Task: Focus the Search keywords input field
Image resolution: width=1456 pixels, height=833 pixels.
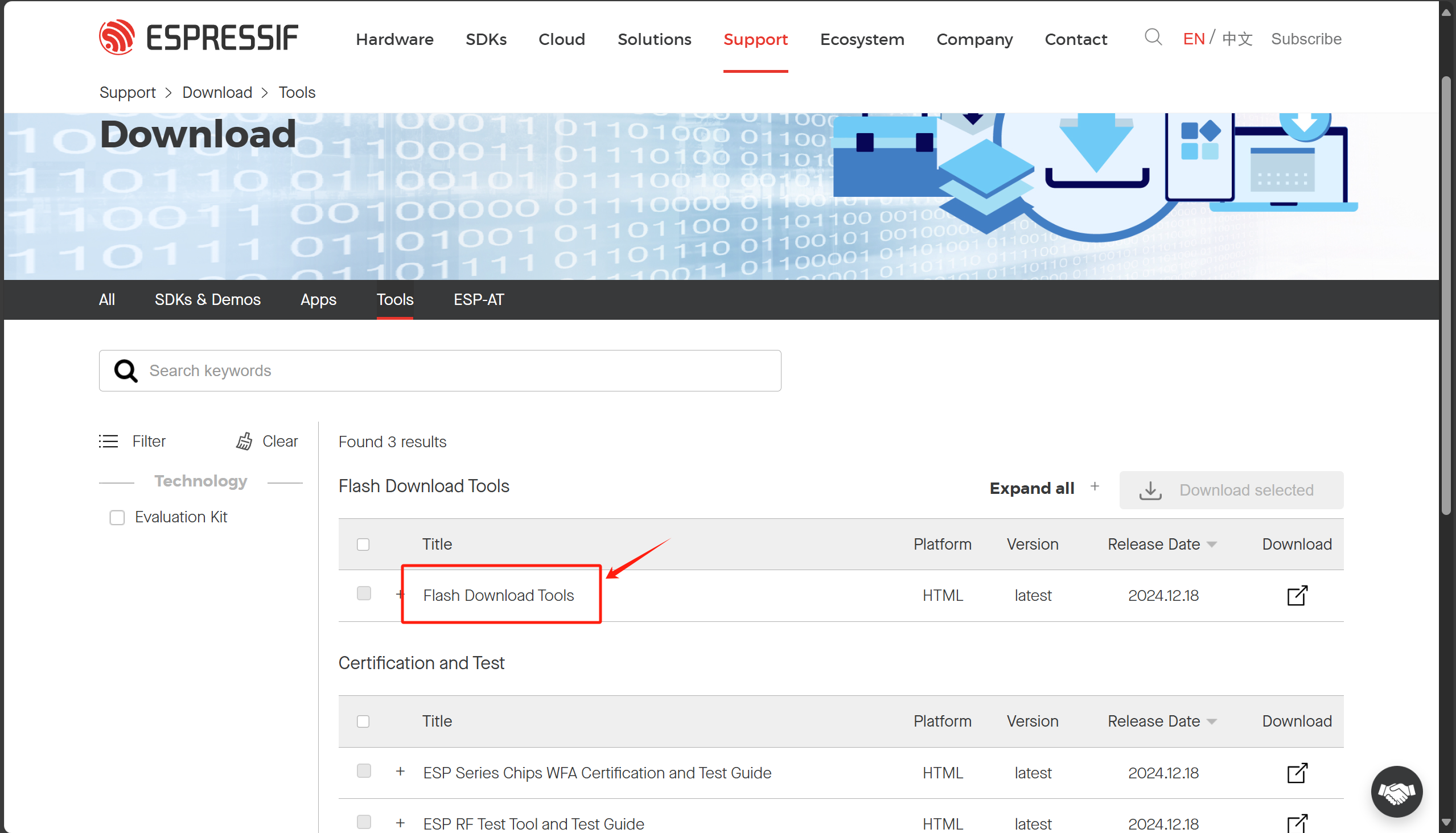Action: click(x=439, y=371)
